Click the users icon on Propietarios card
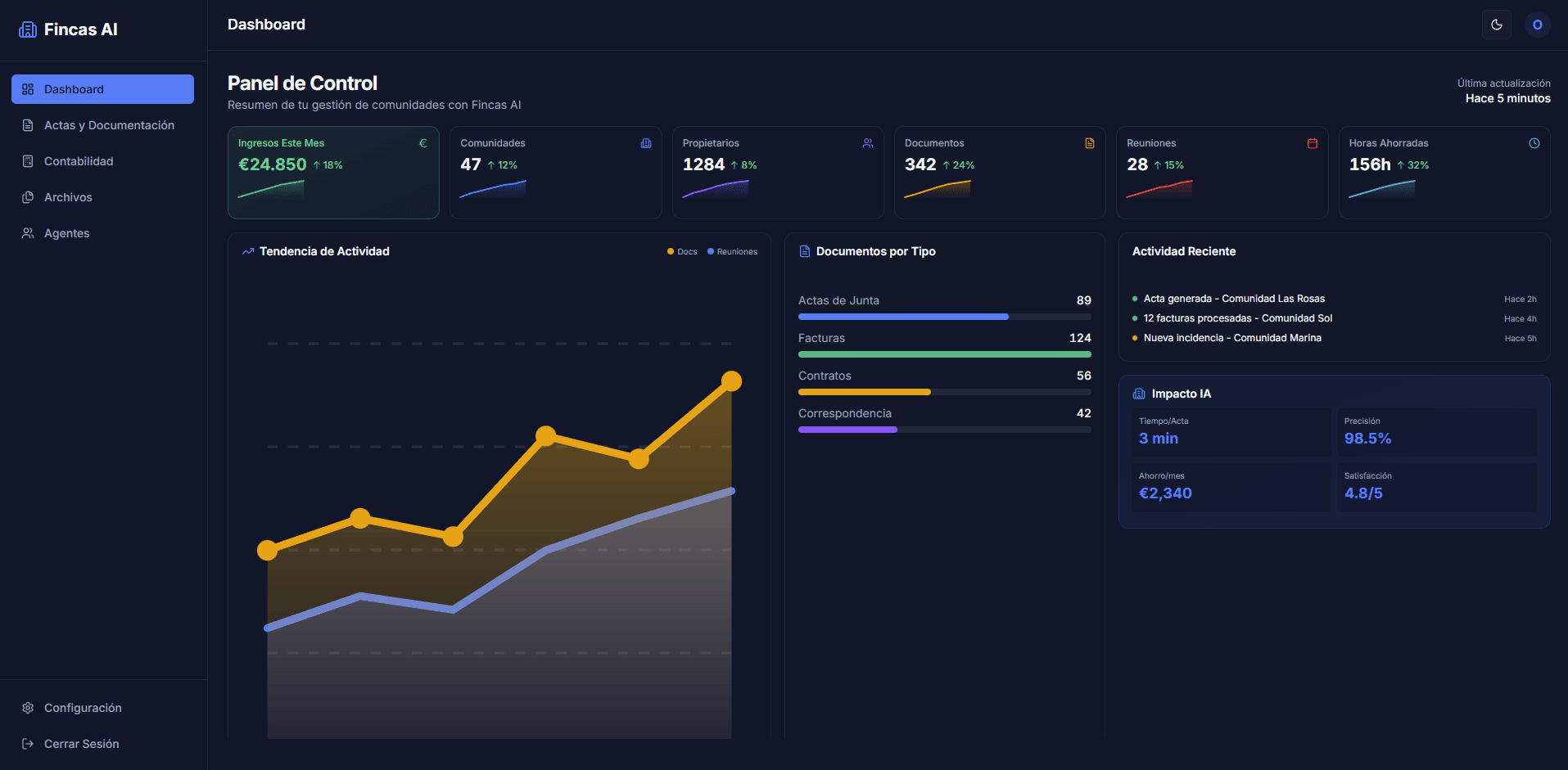 click(x=868, y=143)
